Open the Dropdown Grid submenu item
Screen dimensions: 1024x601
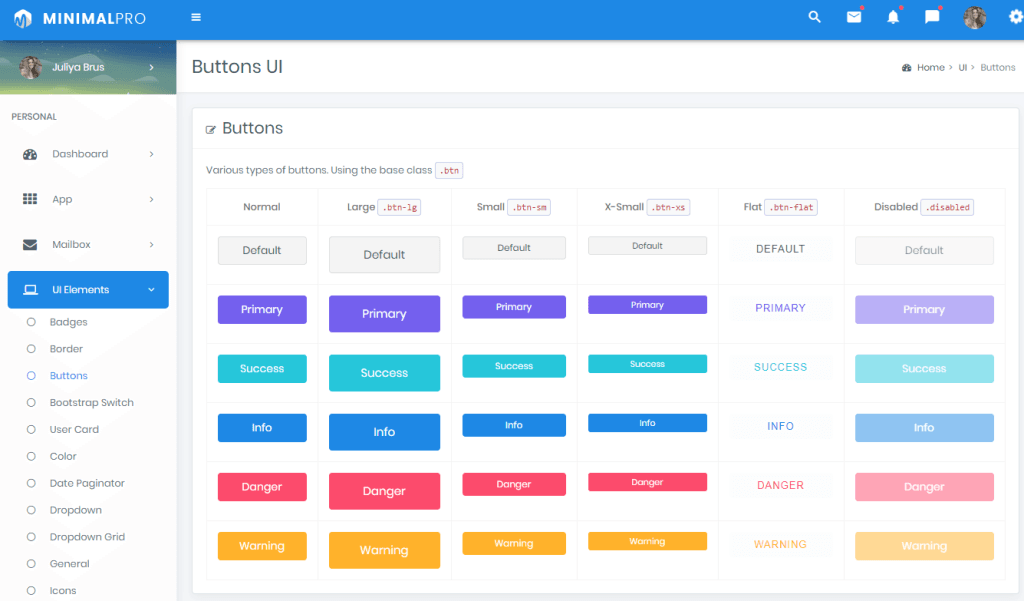click(x=87, y=536)
